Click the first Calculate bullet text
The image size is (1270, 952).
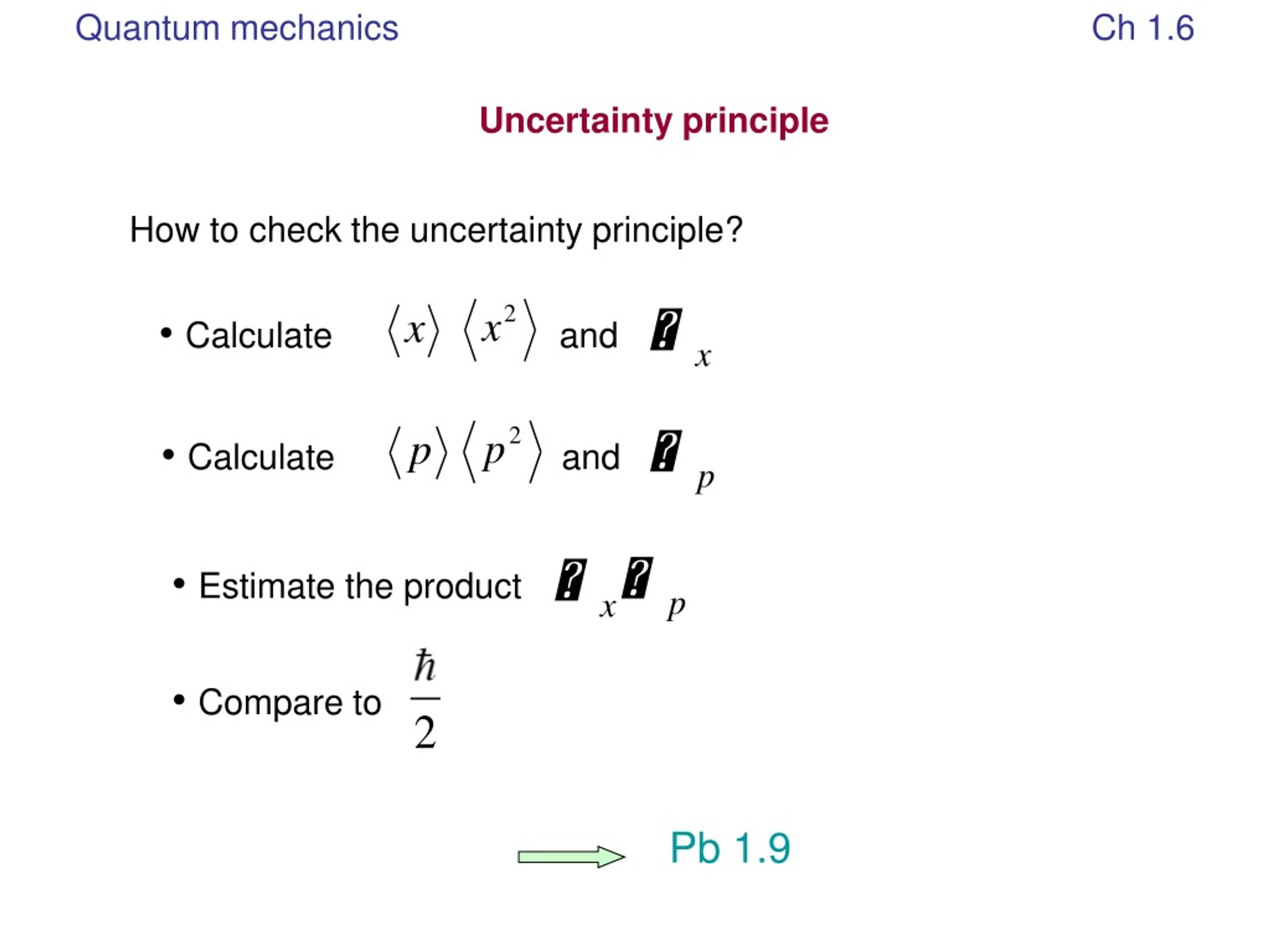point(258,336)
